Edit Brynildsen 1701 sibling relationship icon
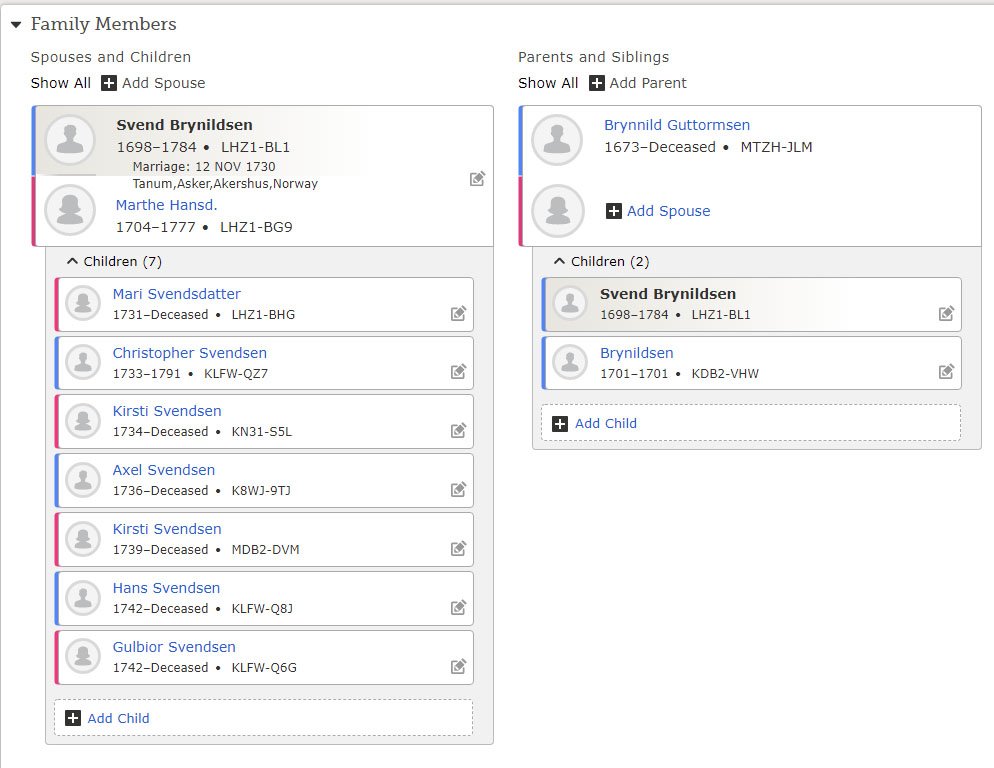This screenshot has width=994, height=768. (946, 371)
